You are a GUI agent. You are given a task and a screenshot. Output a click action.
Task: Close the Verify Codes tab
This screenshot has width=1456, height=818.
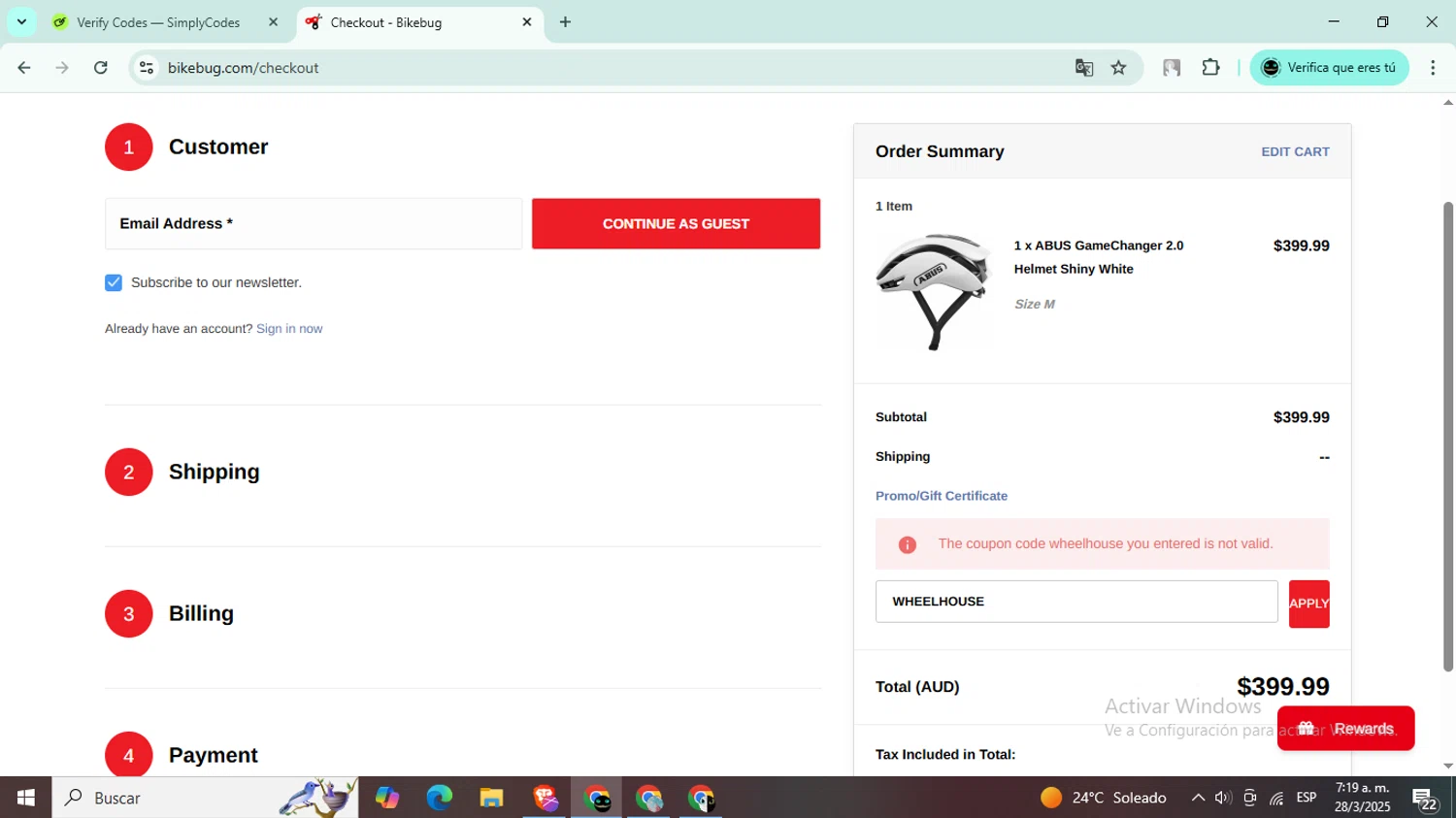(x=273, y=22)
